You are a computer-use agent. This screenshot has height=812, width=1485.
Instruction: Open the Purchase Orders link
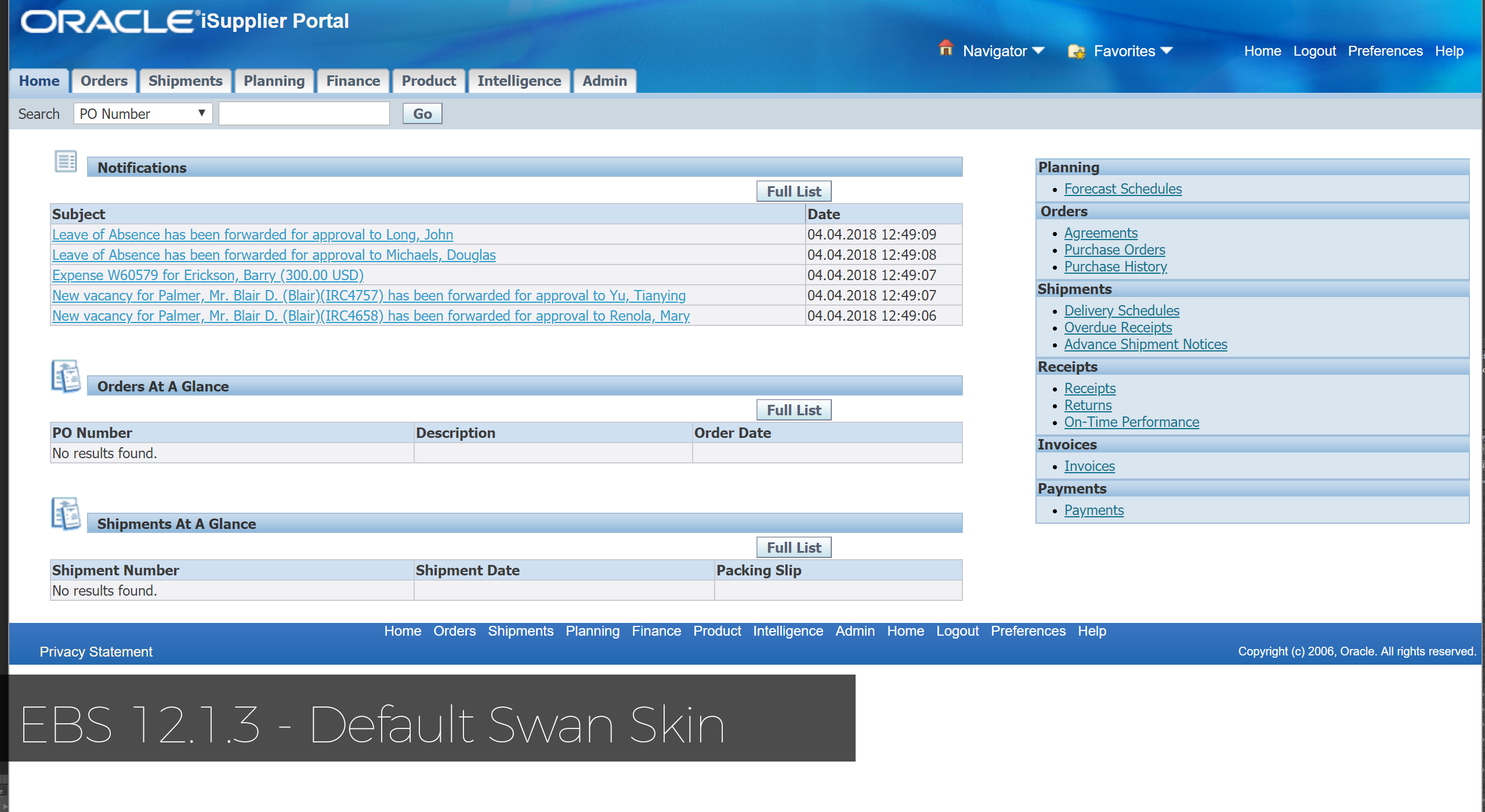[1114, 250]
